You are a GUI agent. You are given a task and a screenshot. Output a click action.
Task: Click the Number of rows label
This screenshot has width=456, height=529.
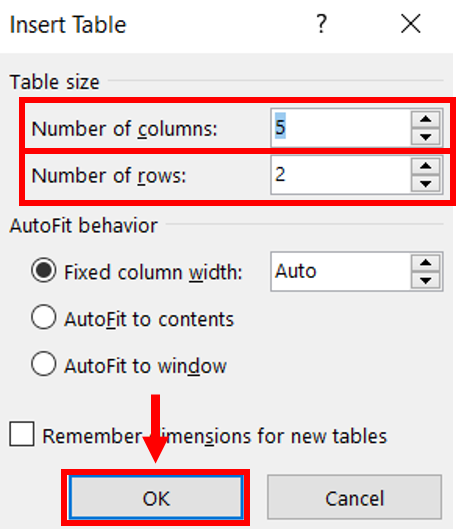coord(109,176)
